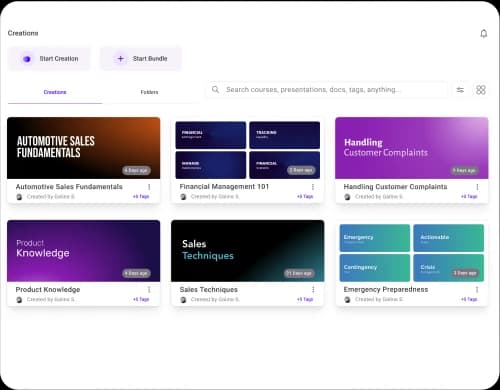Image resolution: width=500 pixels, height=390 pixels.
Task: Click creator avatar on Sales Techniques card
Action: tap(183, 300)
